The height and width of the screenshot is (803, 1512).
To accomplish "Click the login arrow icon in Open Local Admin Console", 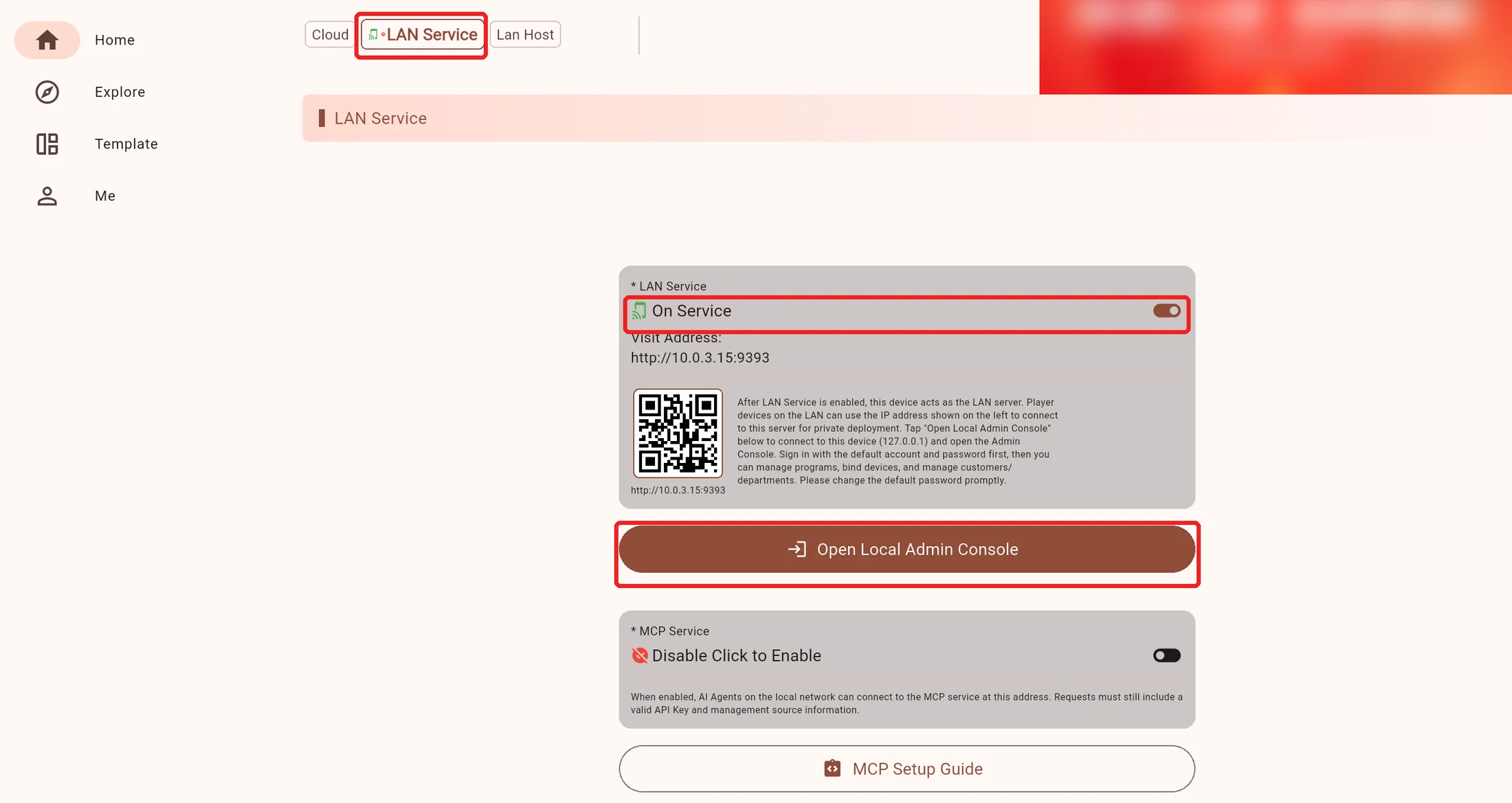I will point(797,550).
